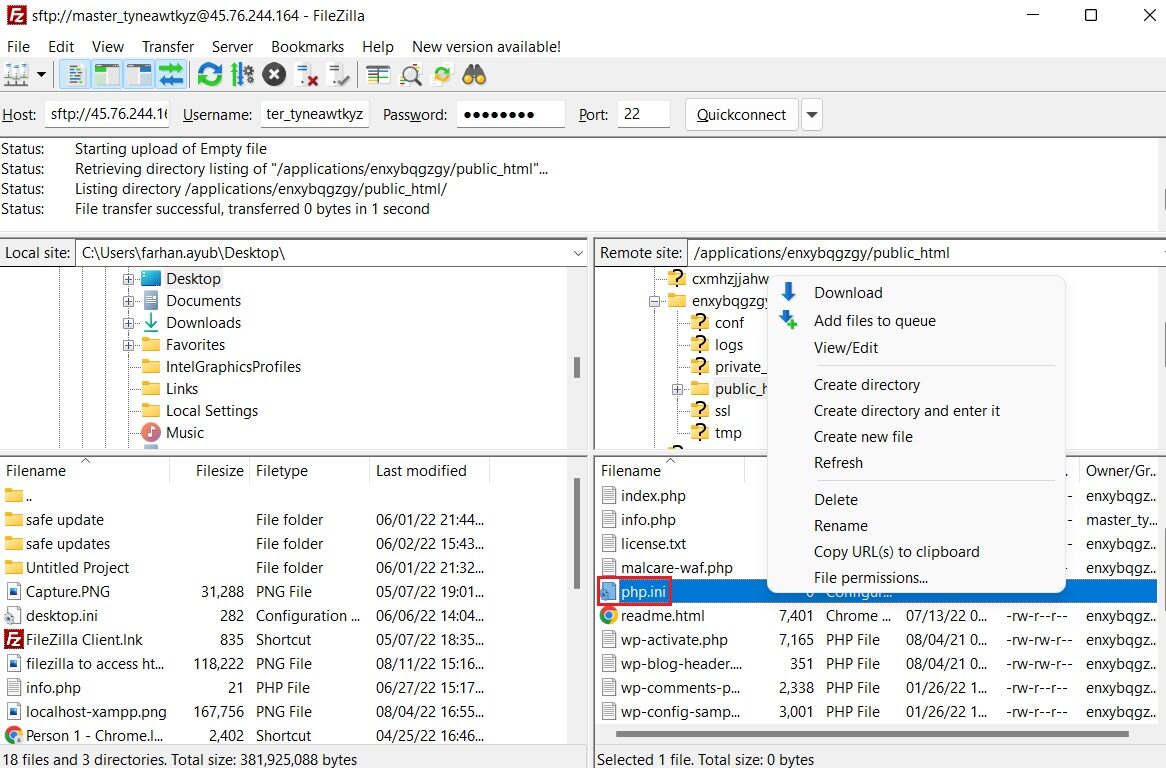Select Refresh in the context menu
The width and height of the screenshot is (1166, 768).
click(916, 462)
